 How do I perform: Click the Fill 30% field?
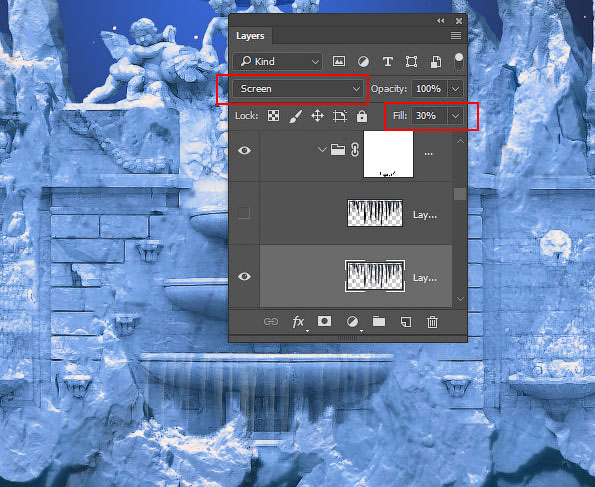click(429, 116)
